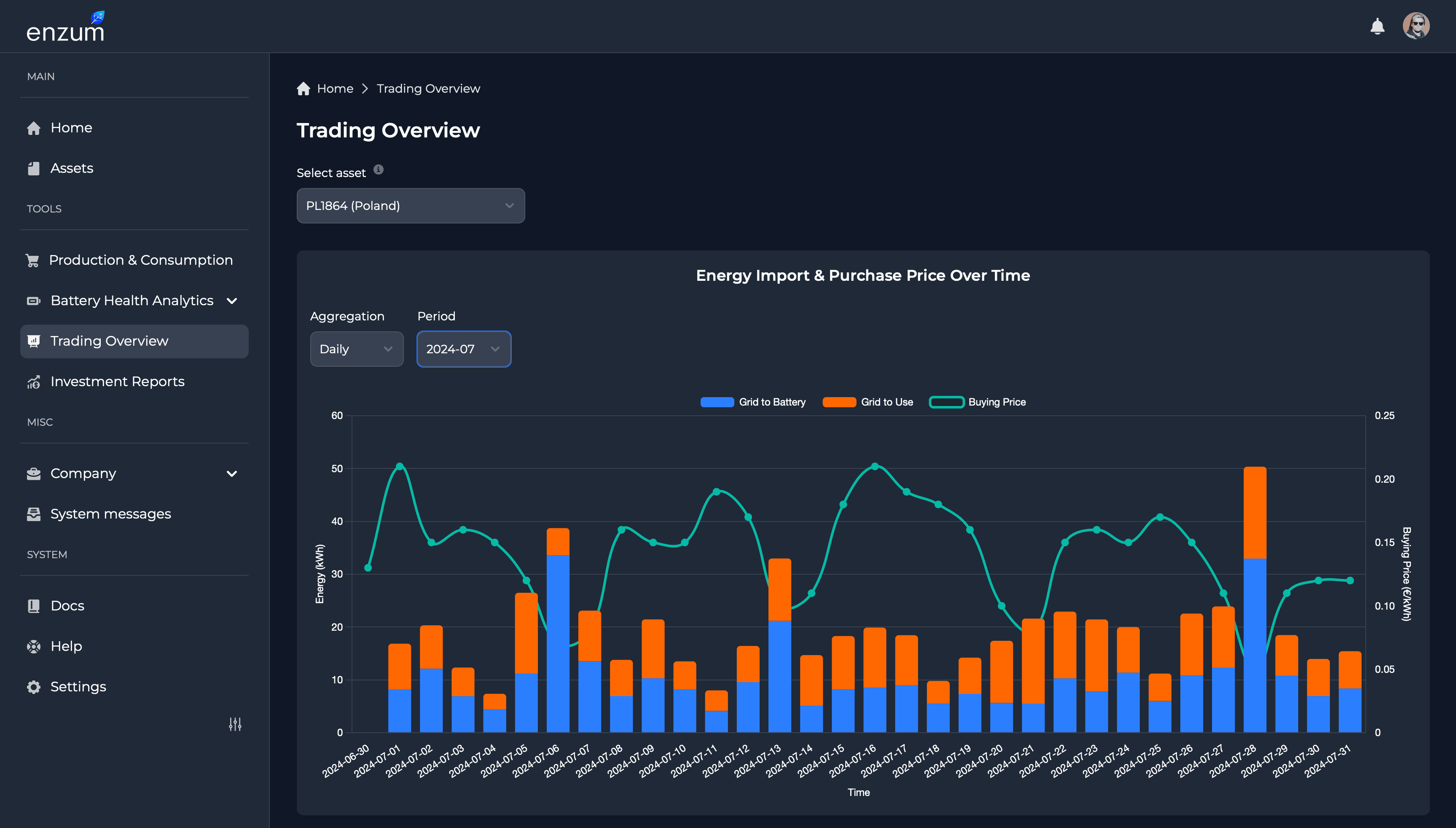Click the notification bell icon
This screenshot has width=1456, height=828.
tap(1378, 26)
